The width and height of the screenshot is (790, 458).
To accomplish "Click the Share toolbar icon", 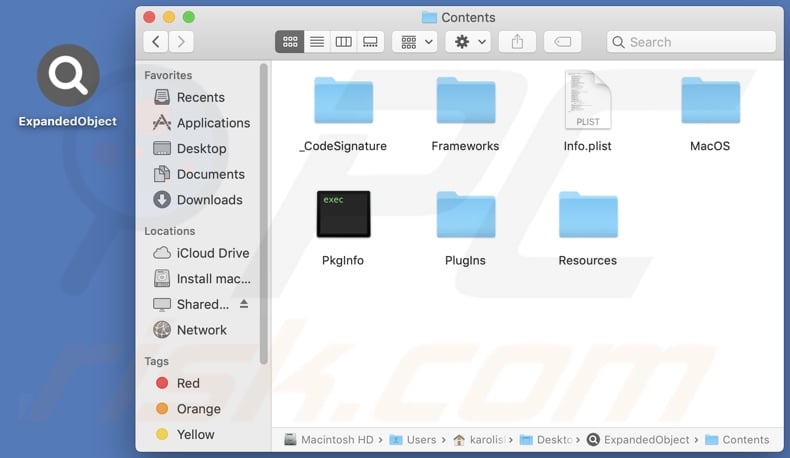I will click(x=517, y=42).
